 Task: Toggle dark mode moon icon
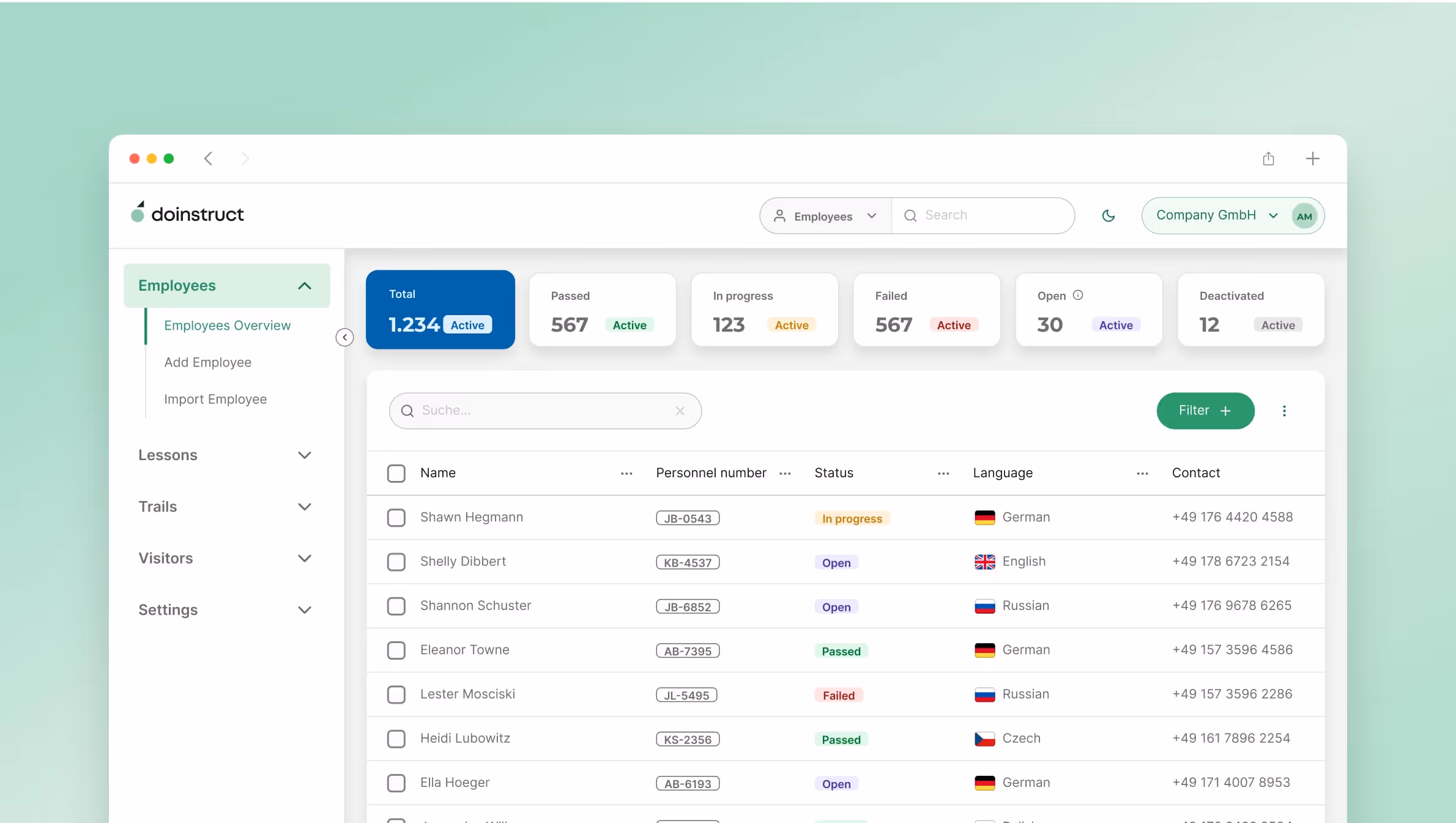(x=1108, y=215)
